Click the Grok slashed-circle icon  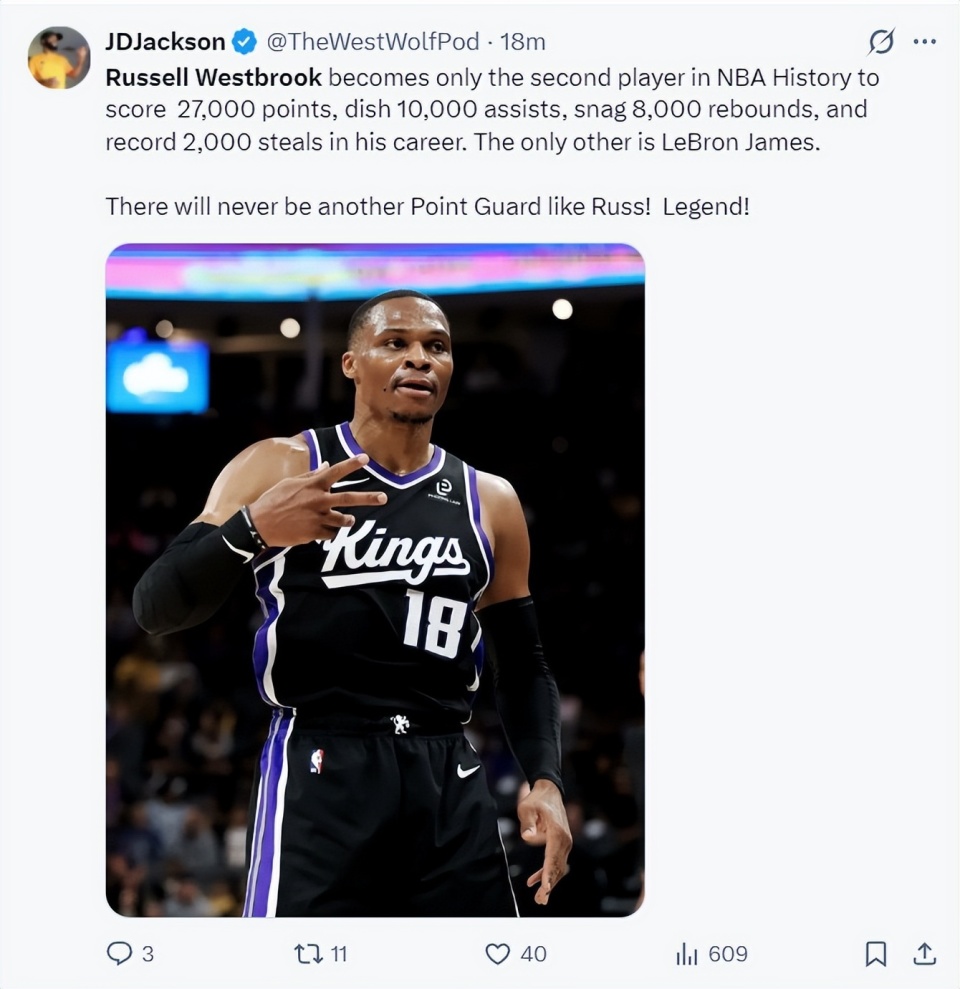click(x=881, y=42)
